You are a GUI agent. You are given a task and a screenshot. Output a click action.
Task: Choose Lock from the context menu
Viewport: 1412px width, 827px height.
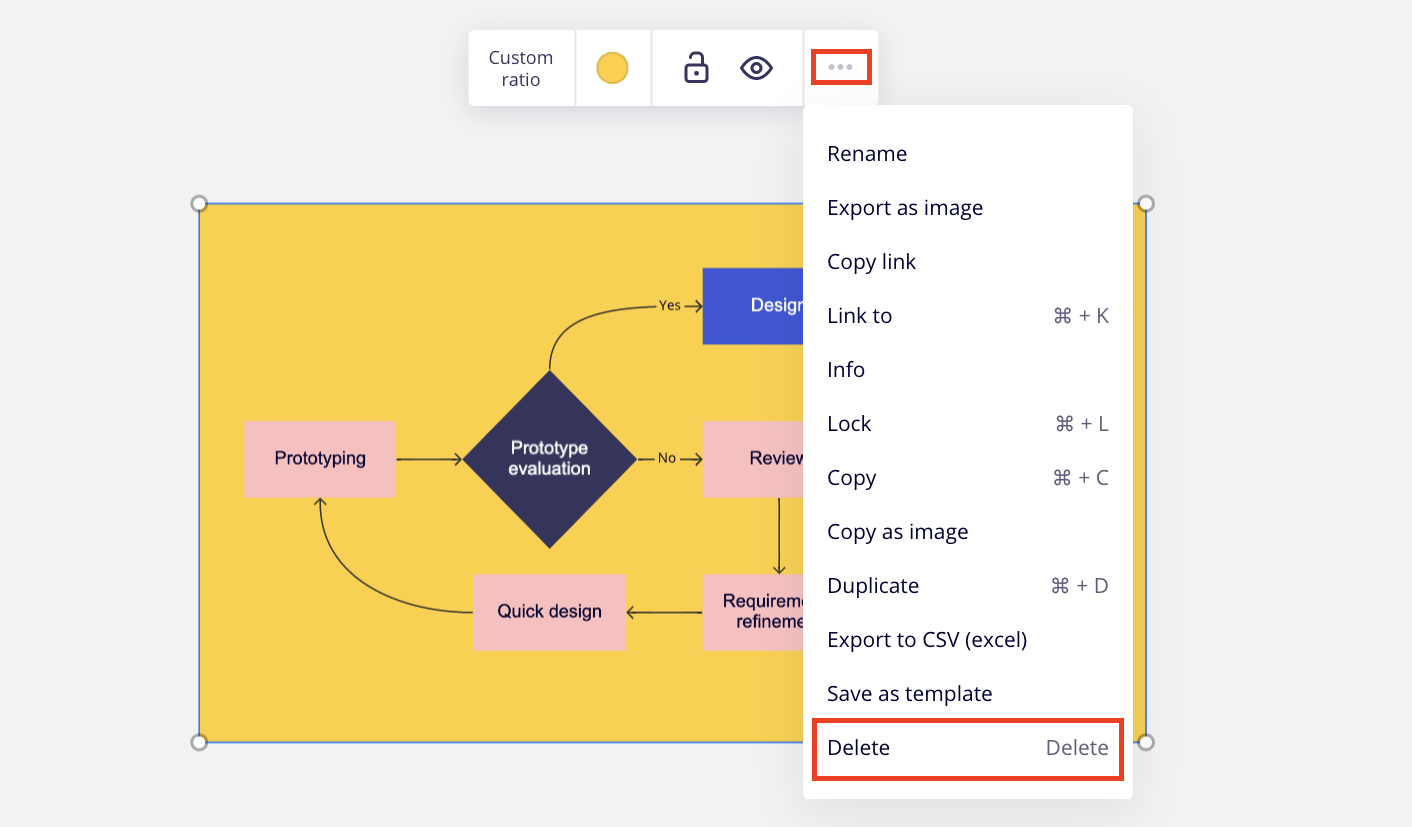pos(849,424)
